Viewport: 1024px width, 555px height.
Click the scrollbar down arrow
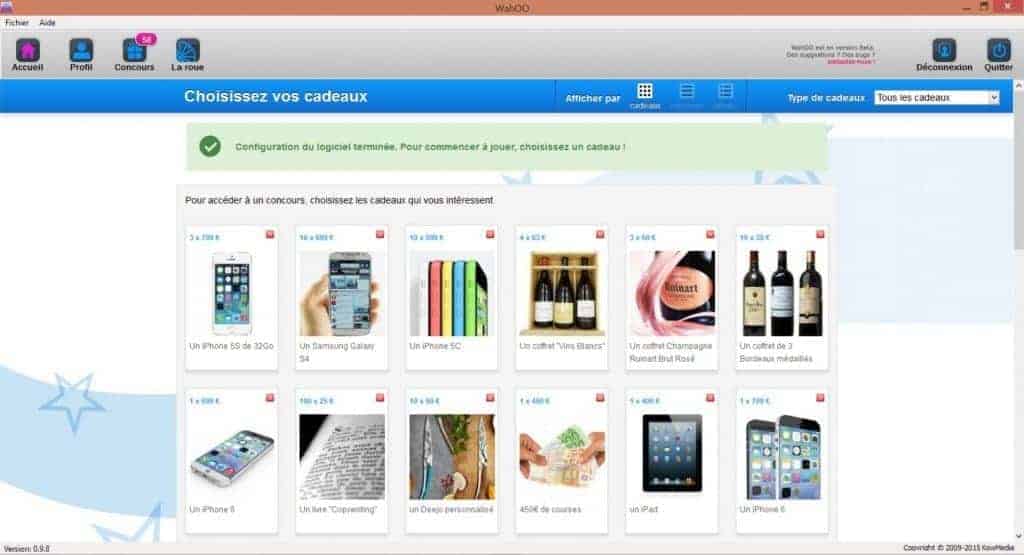click(1018, 536)
